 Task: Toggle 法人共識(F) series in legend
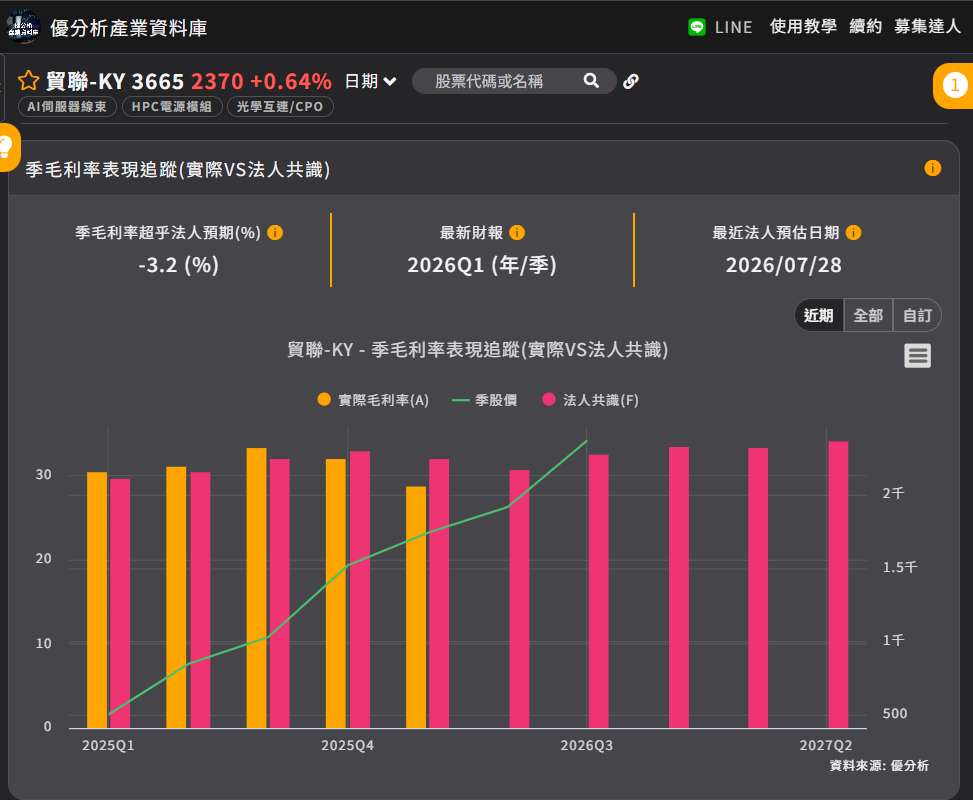point(590,400)
